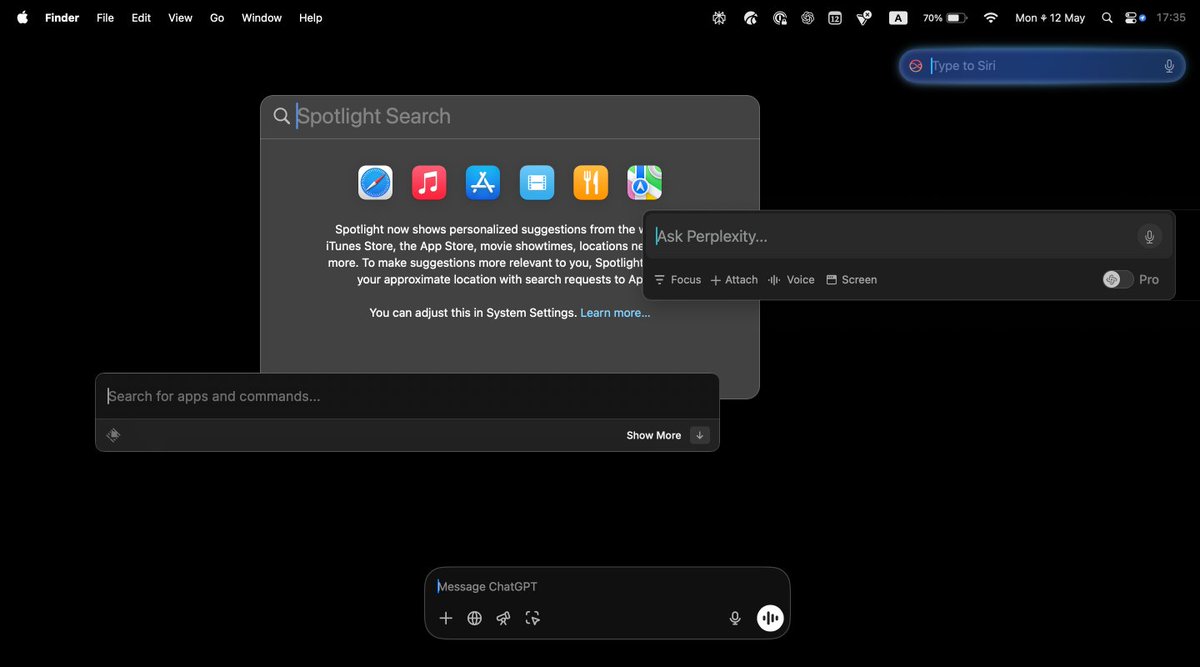Open the Maps icon in Spotlight
Image resolution: width=1200 pixels, height=667 pixels.
coord(645,183)
